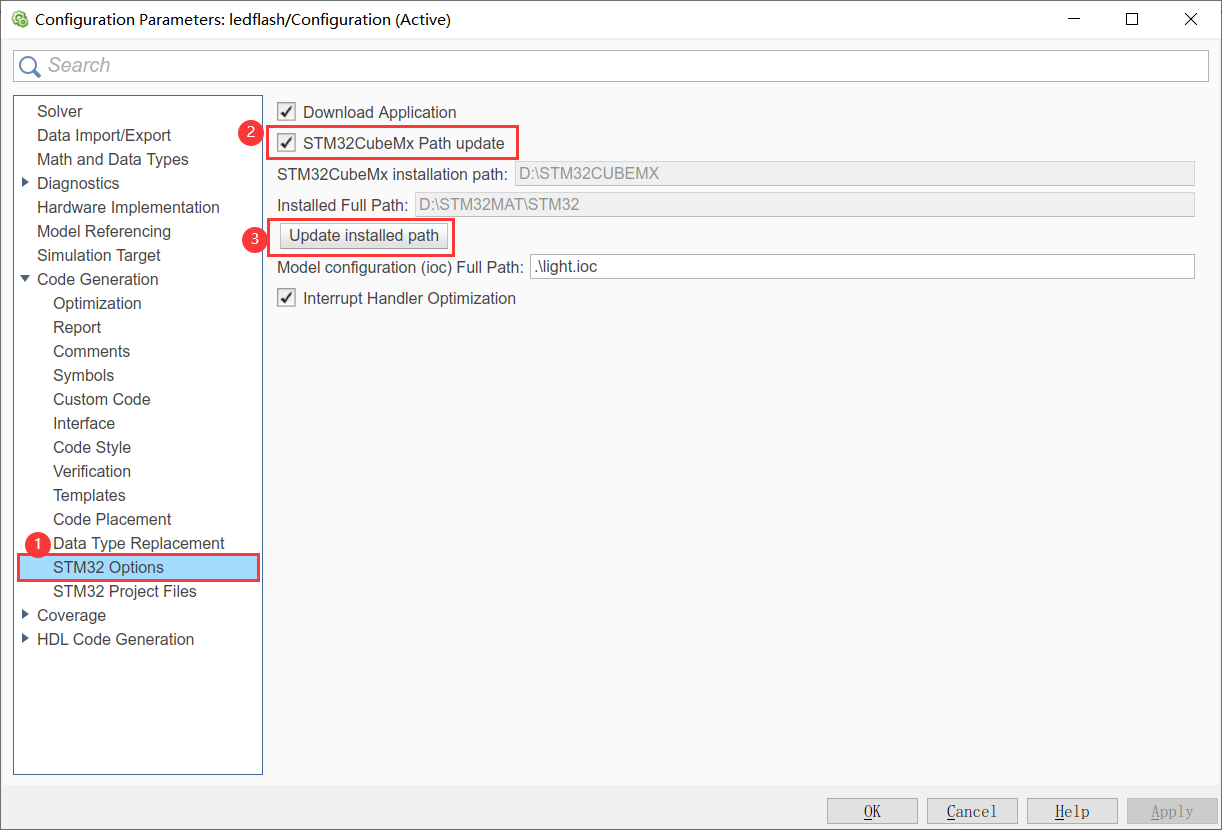This screenshot has height=830, width=1222.
Task: Open STM32 Project Files
Action: 125,591
